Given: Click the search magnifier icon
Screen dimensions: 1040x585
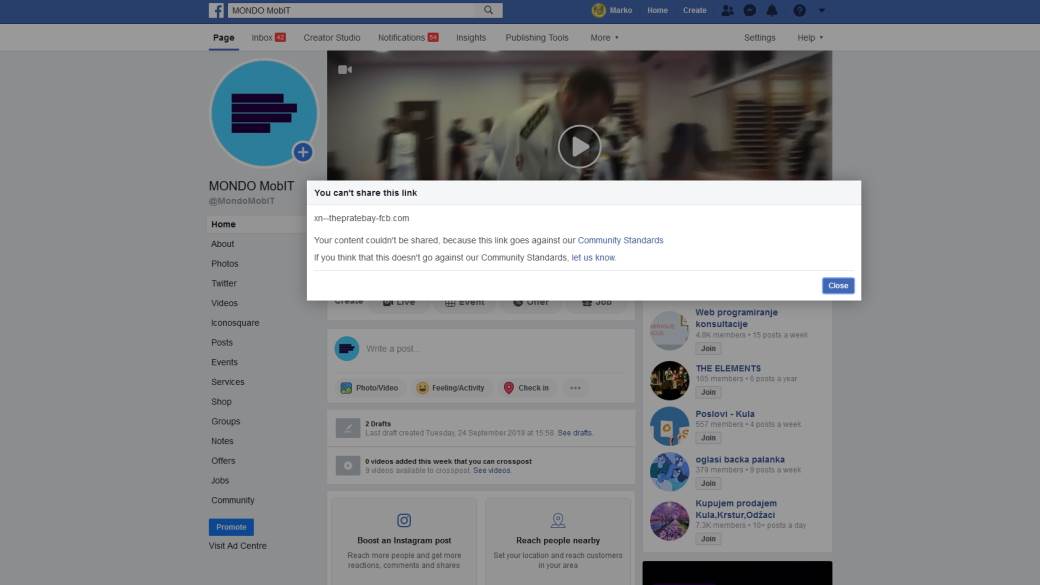Looking at the screenshot, I should (x=489, y=10).
